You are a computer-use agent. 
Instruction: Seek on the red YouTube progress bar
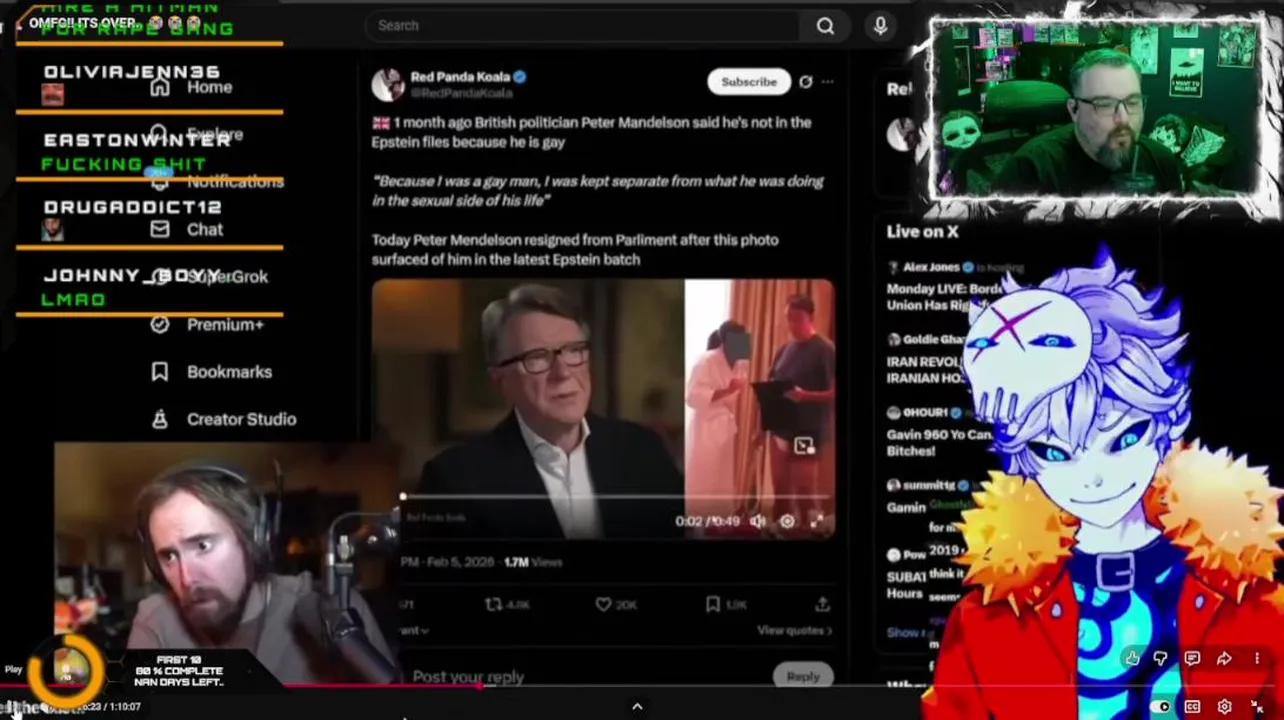click(642, 686)
